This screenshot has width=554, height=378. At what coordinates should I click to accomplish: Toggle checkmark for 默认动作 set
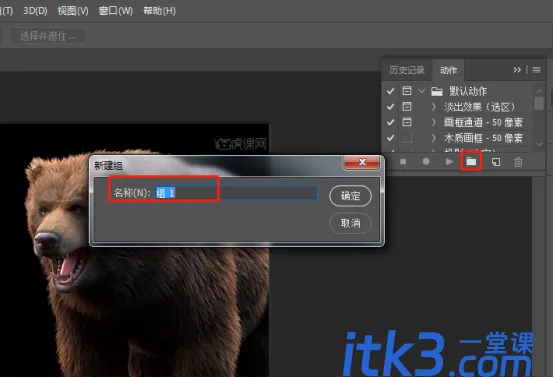(x=390, y=91)
